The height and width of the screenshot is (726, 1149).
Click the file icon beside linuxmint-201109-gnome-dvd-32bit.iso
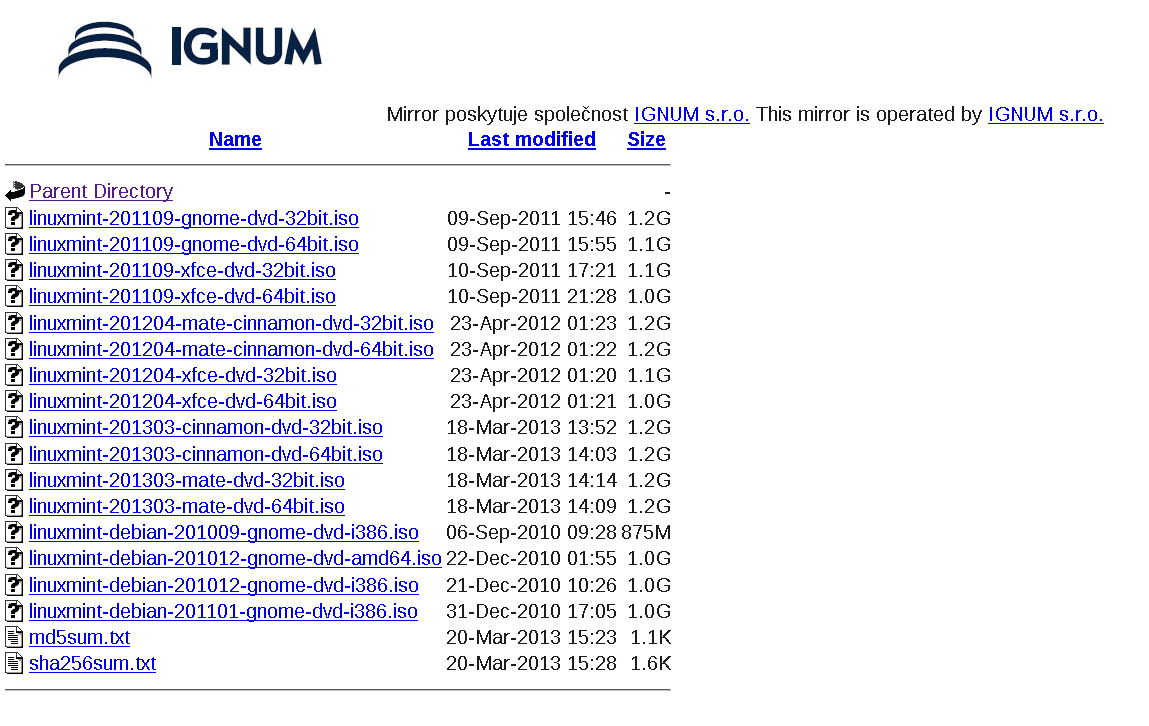pyautogui.click(x=14, y=218)
